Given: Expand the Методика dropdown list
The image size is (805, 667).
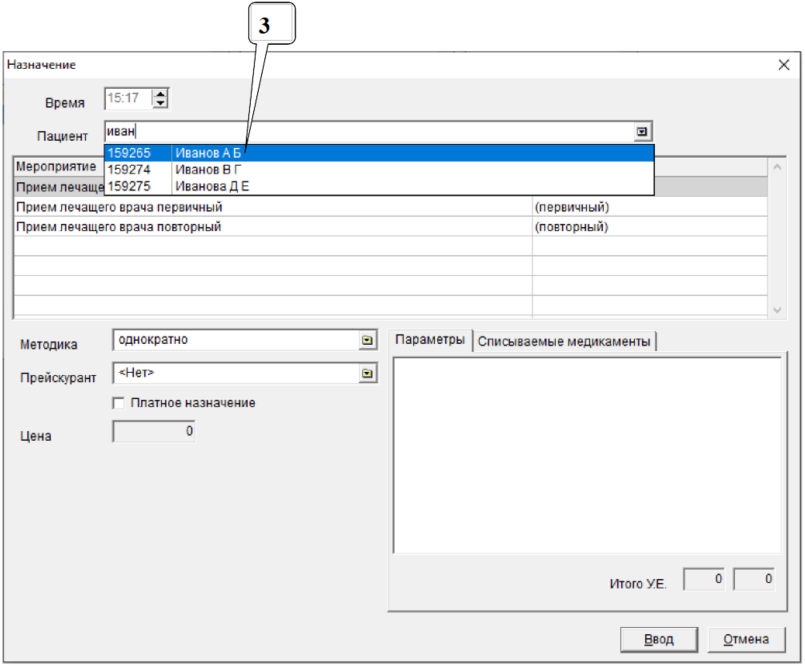Looking at the screenshot, I should (367, 340).
